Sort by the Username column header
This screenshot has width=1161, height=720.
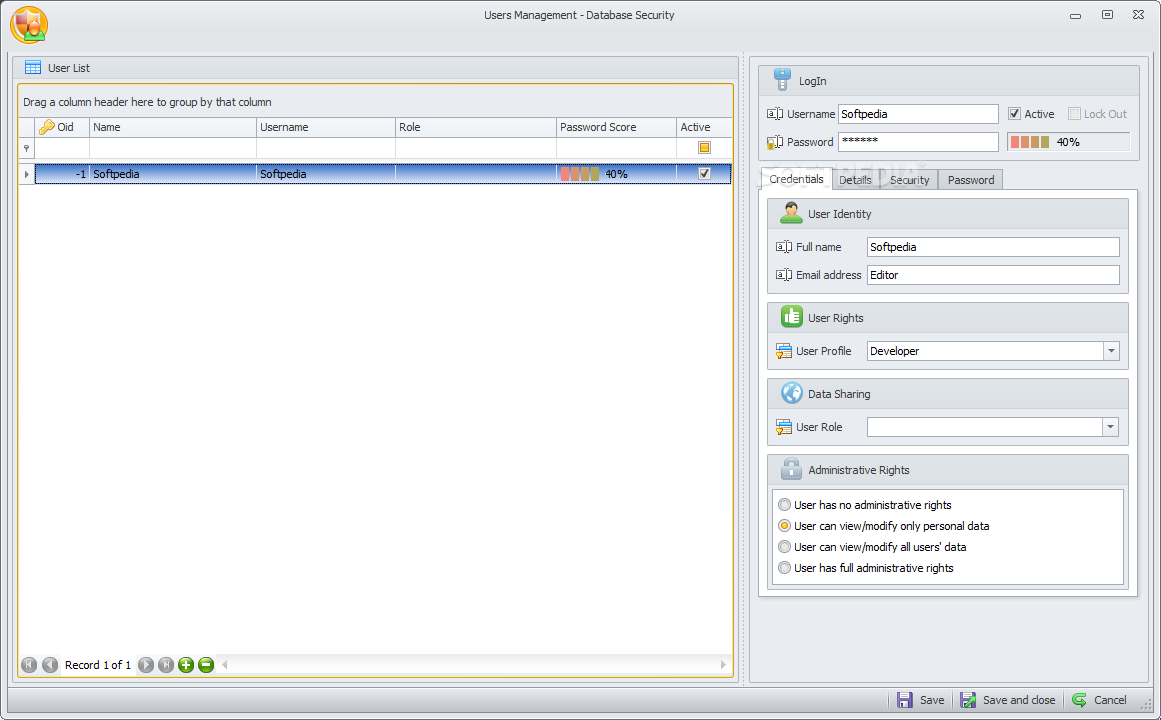326,127
